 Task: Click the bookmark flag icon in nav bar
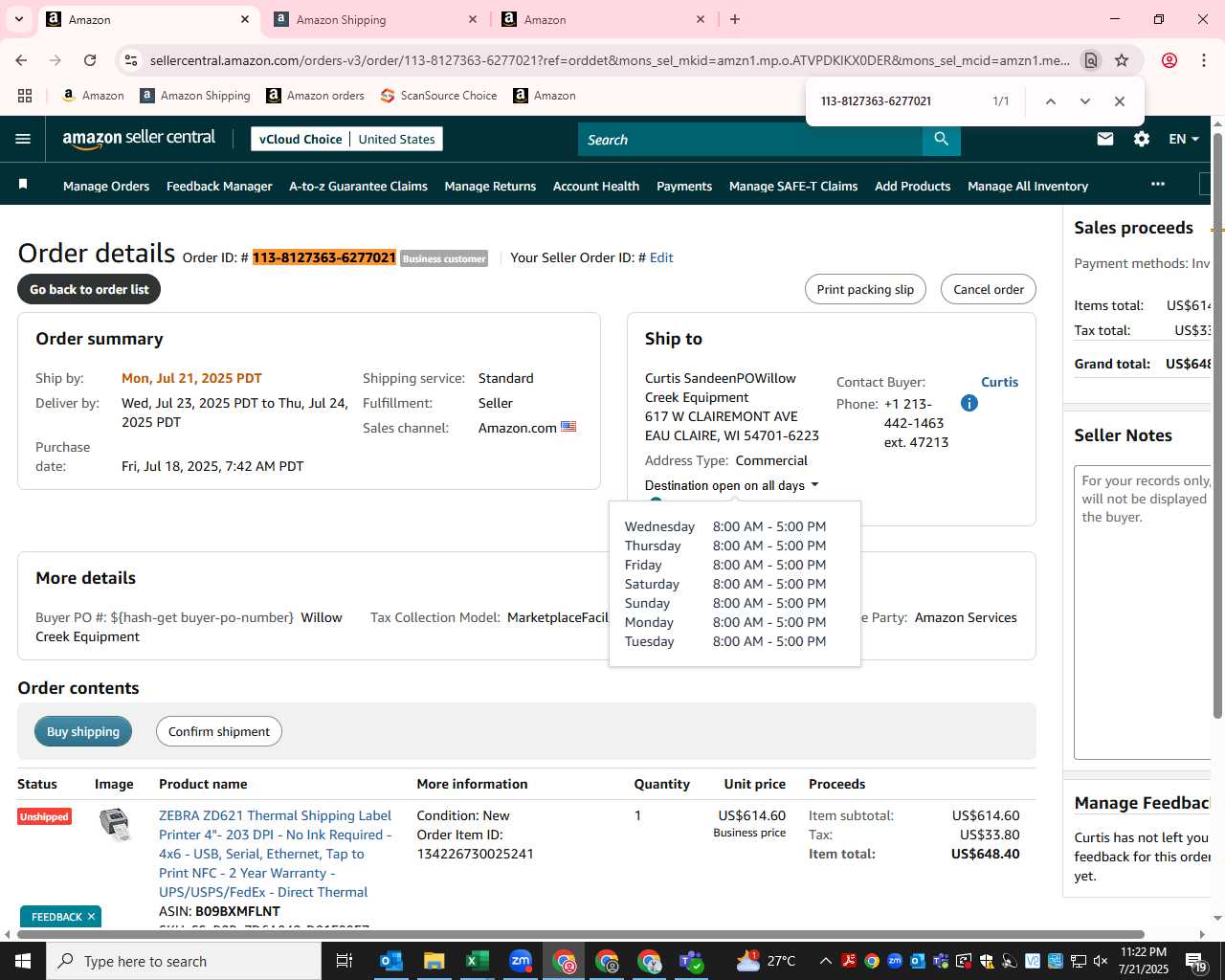click(x=23, y=184)
